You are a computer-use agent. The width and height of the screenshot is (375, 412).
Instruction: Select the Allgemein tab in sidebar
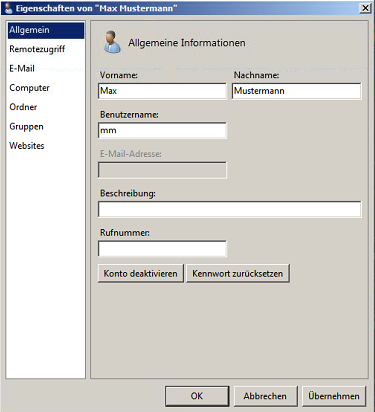[x=46, y=30]
